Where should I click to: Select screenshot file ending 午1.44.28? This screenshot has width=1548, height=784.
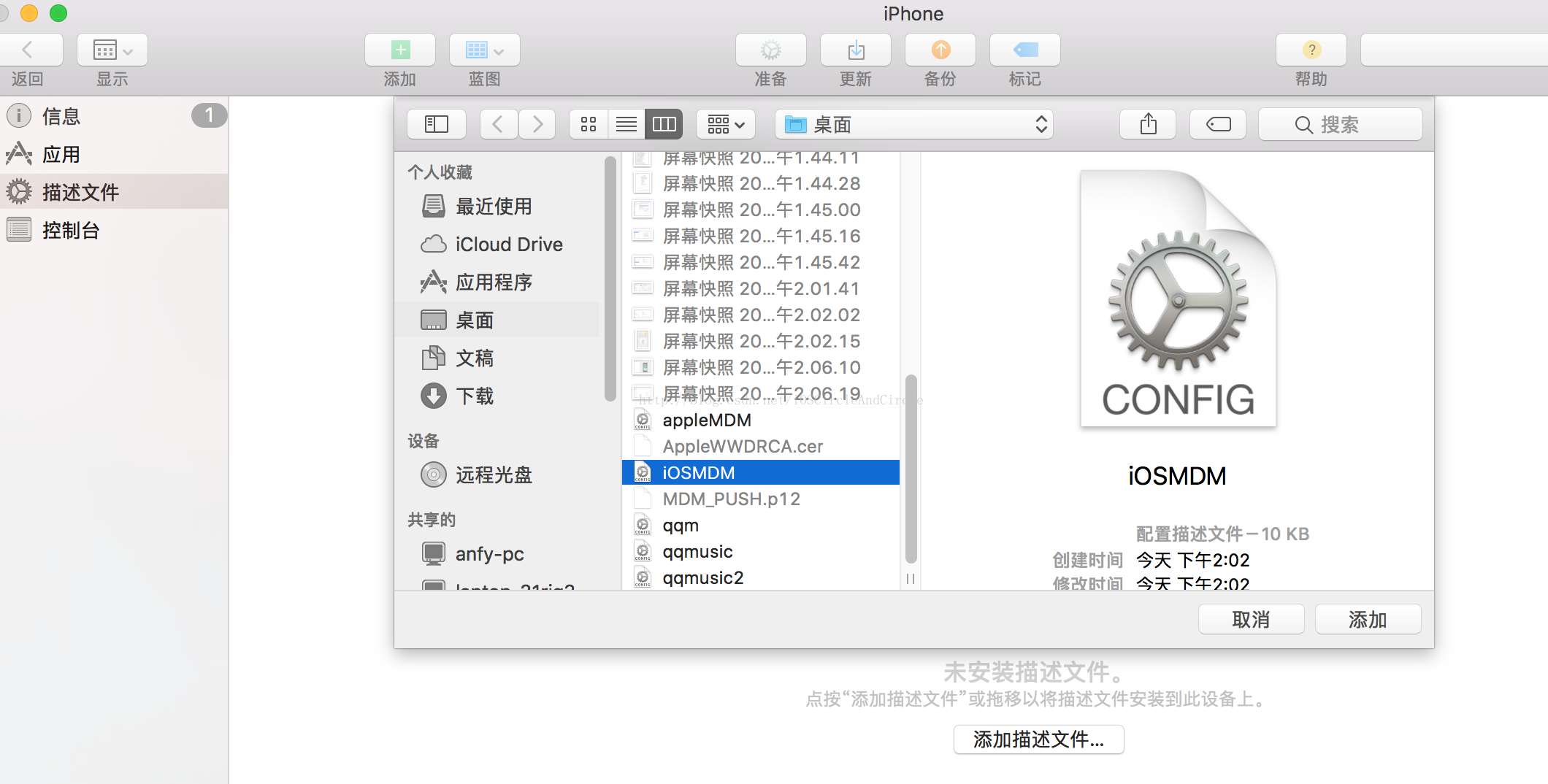[761, 184]
